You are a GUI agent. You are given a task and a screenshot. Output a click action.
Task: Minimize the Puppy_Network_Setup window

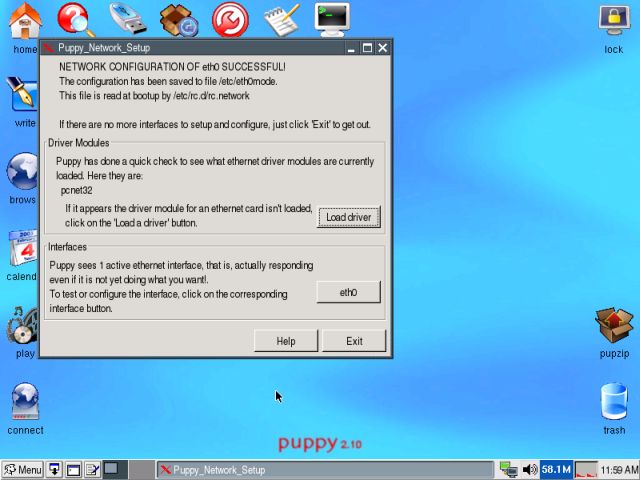[351, 48]
